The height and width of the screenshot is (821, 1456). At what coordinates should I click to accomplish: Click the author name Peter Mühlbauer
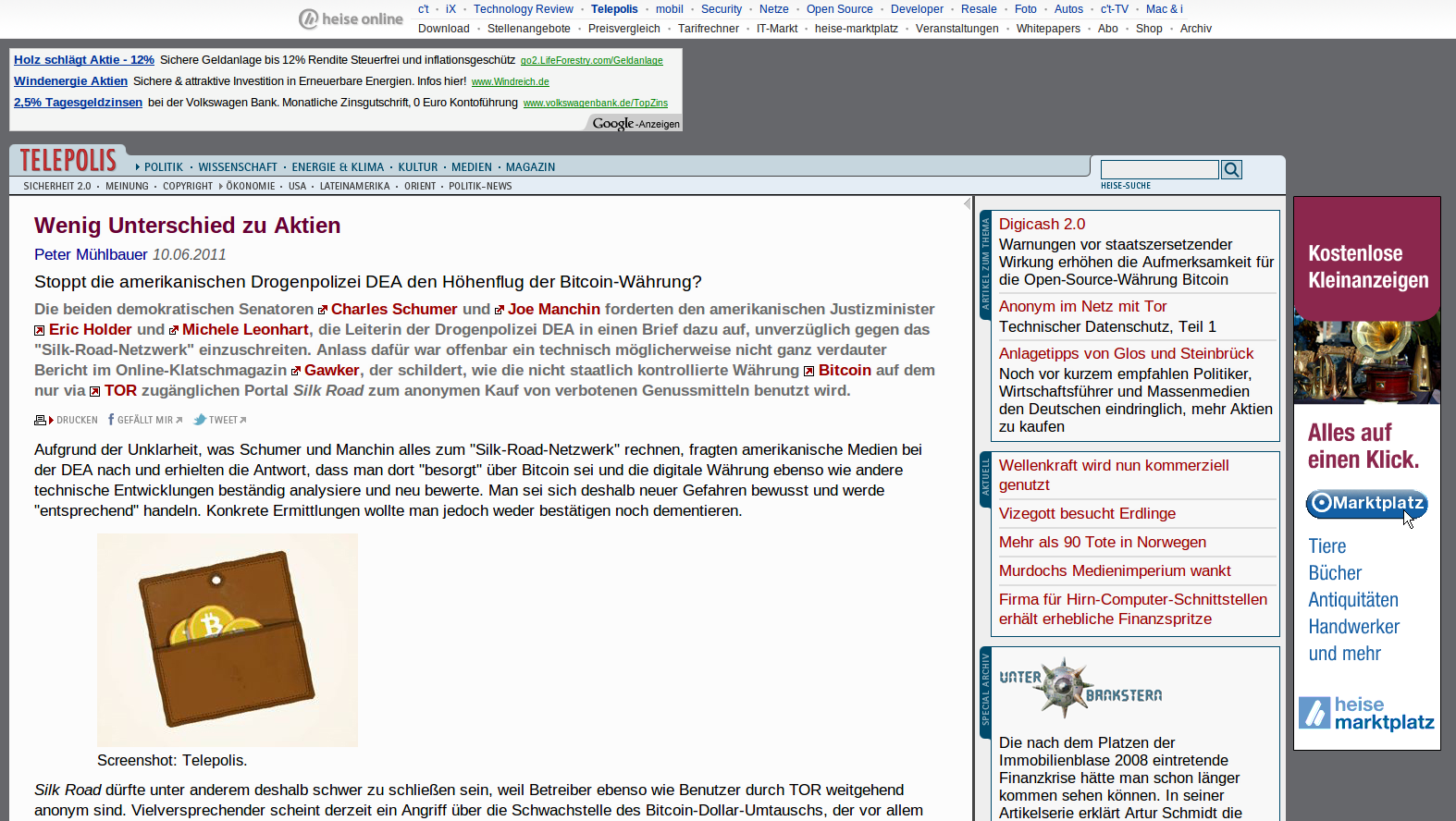click(x=91, y=254)
